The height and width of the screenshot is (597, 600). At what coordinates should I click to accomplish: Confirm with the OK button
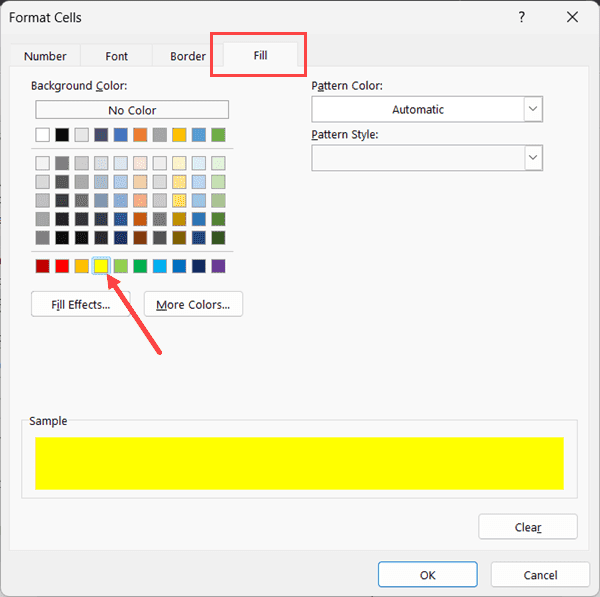427,575
